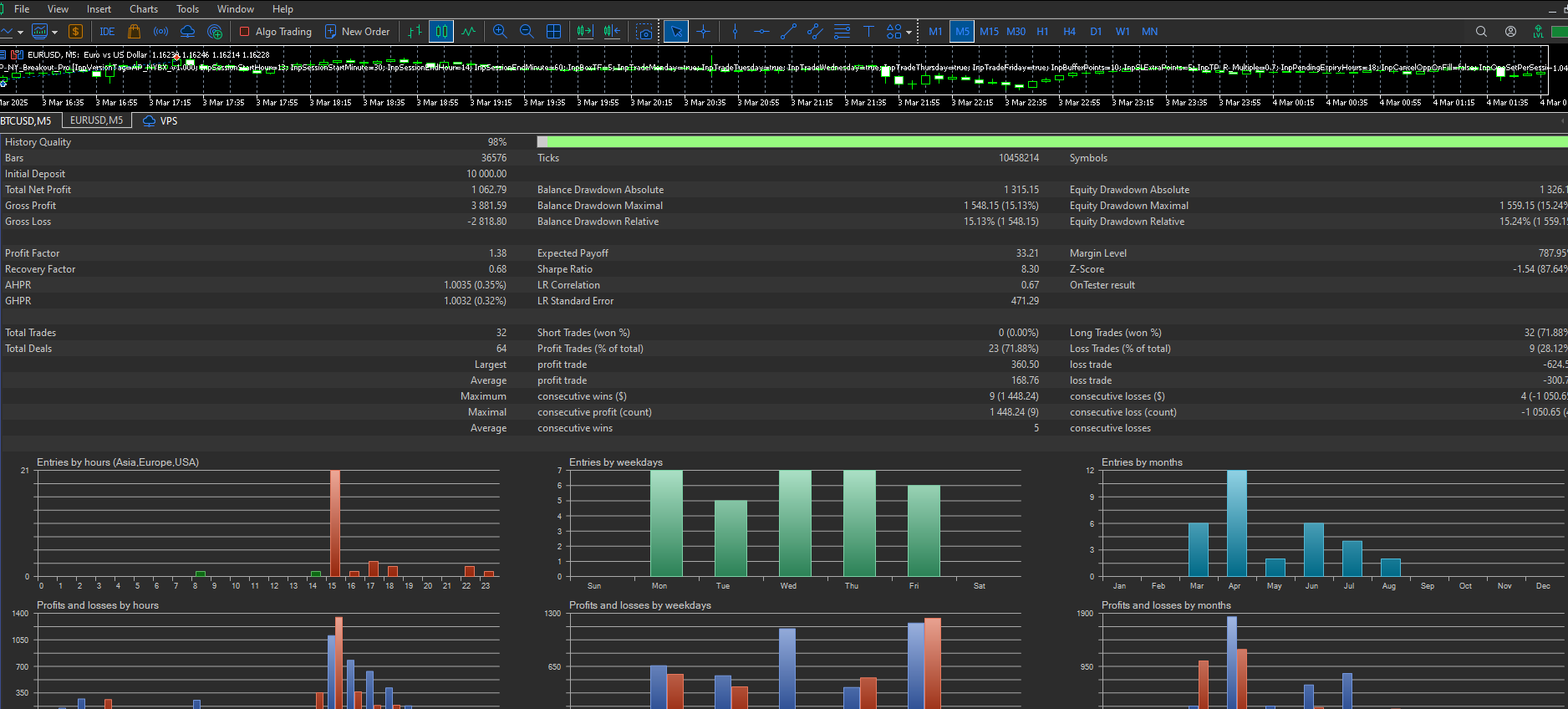Set timeframe to M15
The width and height of the screenshot is (1568, 709).
[x=989, y=32]
